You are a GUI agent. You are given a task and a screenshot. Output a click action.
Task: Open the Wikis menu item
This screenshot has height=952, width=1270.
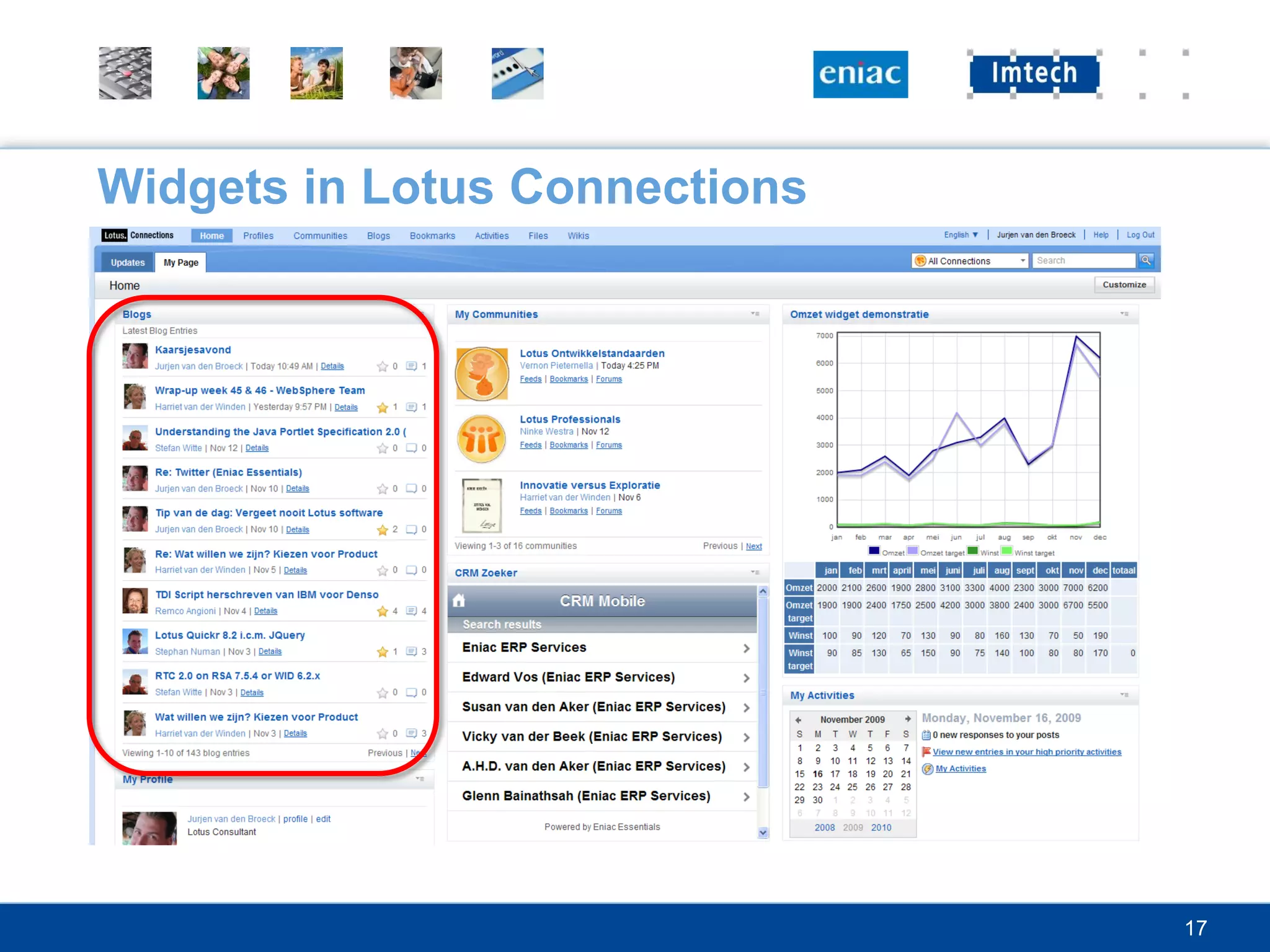(x=578, y=236)
